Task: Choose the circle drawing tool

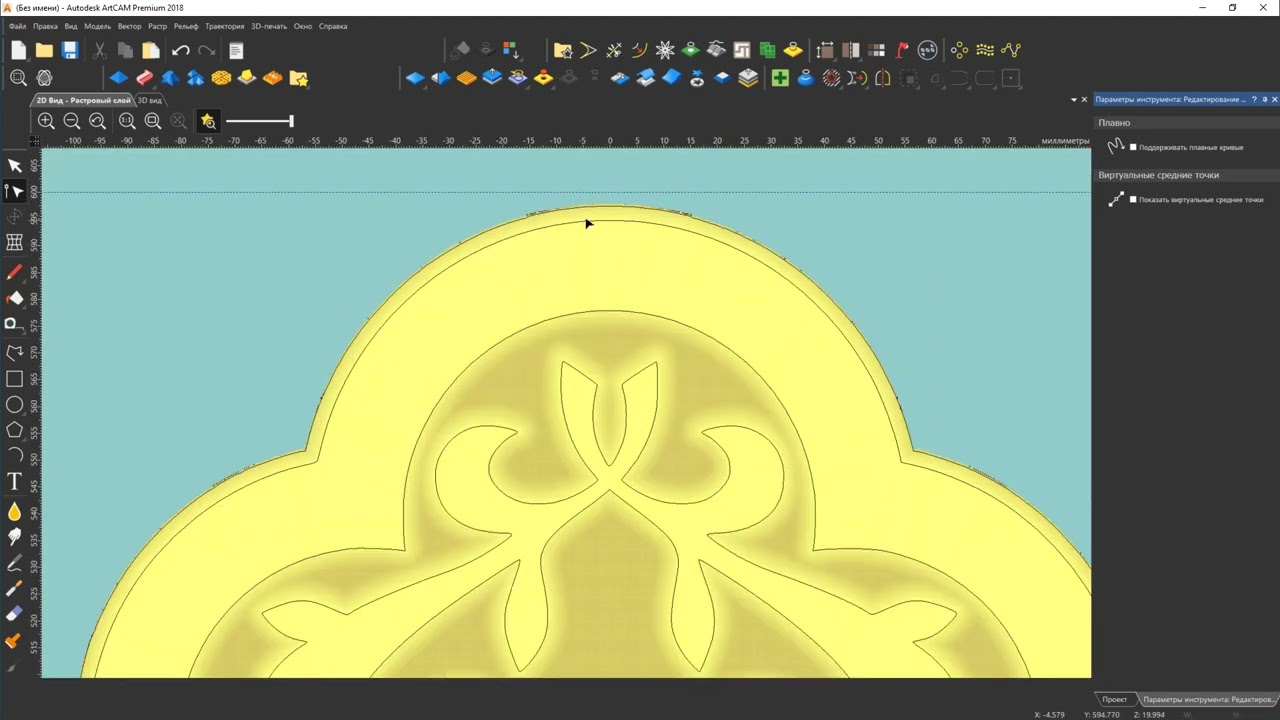Action: (14, 405)
